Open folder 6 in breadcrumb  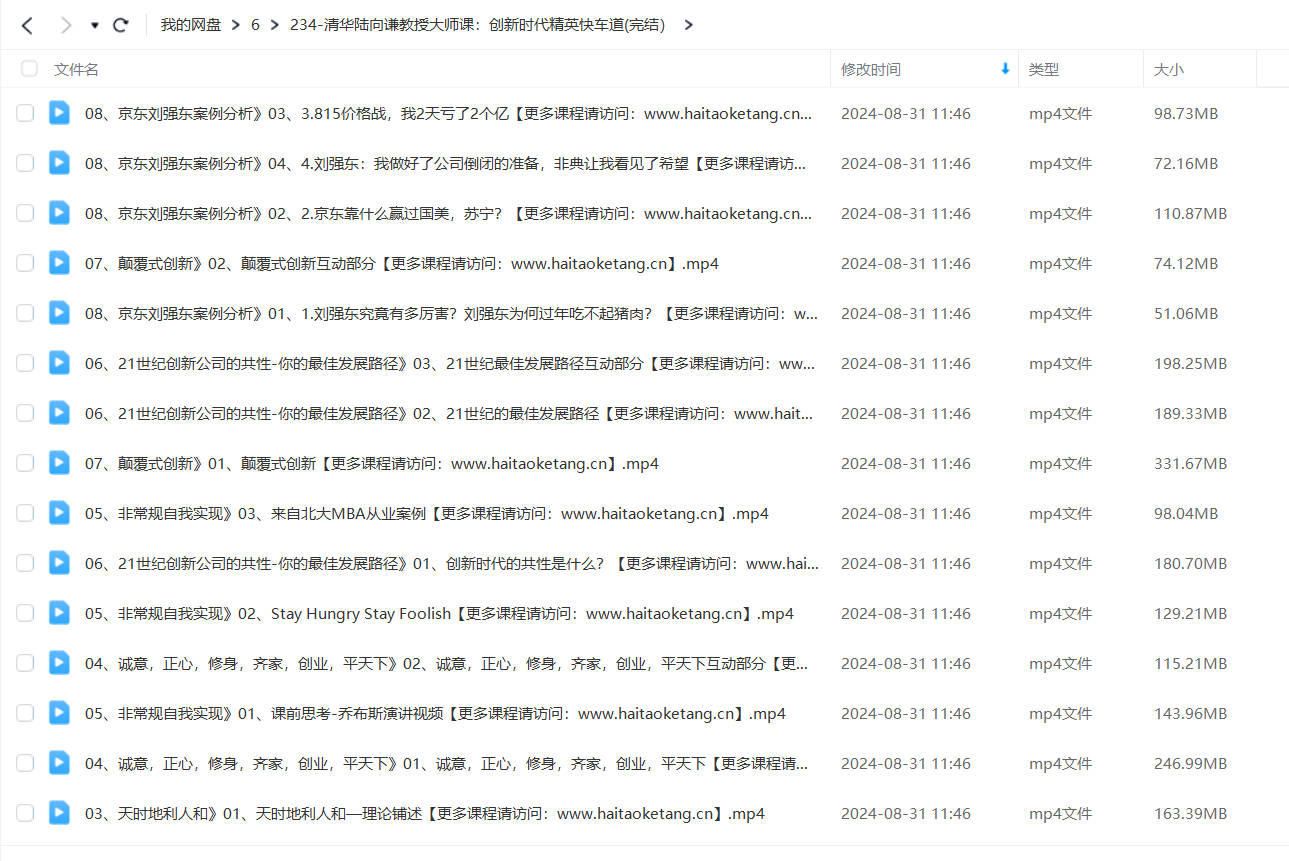point(255,25)
